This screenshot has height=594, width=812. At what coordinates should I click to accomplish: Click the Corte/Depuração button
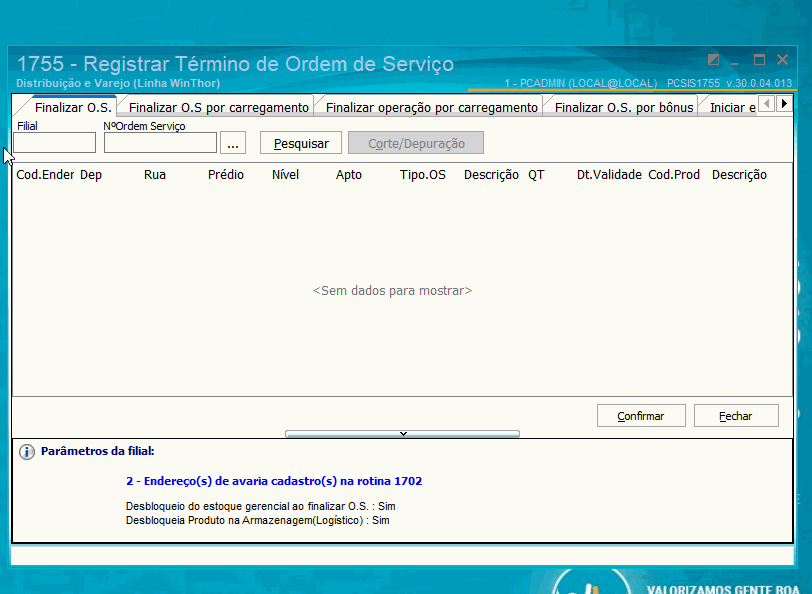[416, 143]
